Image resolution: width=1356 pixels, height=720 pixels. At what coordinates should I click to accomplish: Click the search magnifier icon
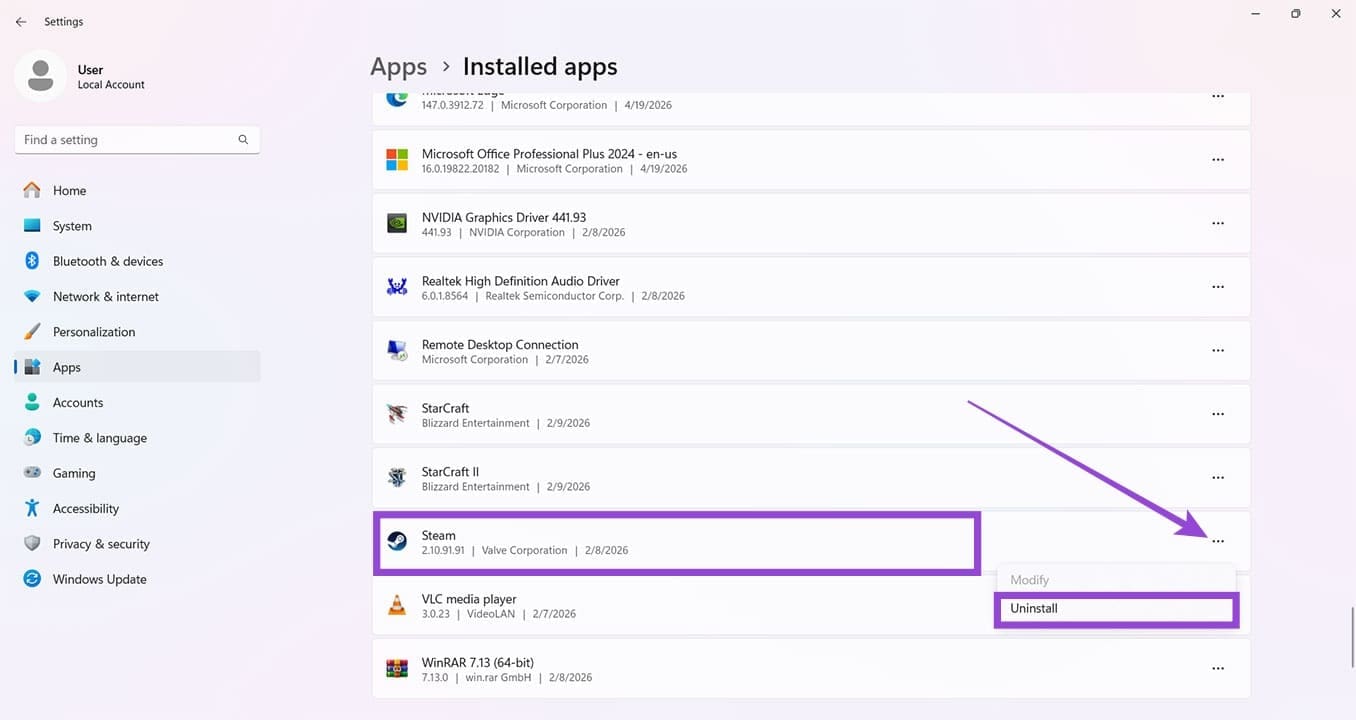tap(243, 140)
